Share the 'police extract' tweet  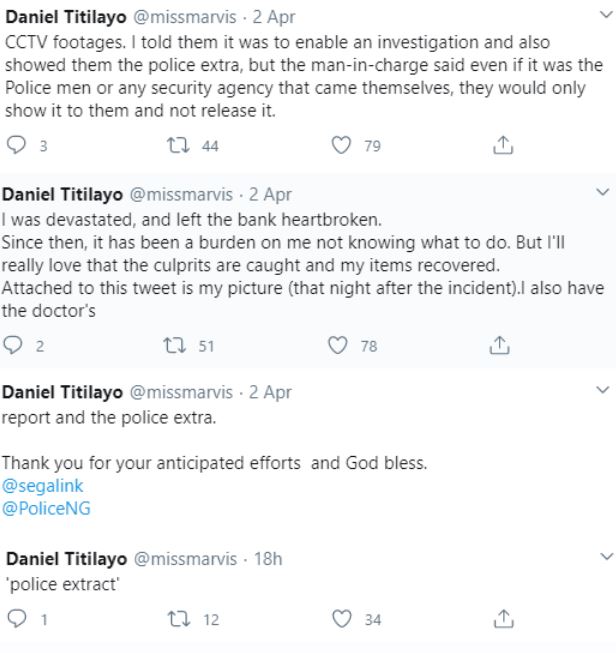(x=504, y=619)
